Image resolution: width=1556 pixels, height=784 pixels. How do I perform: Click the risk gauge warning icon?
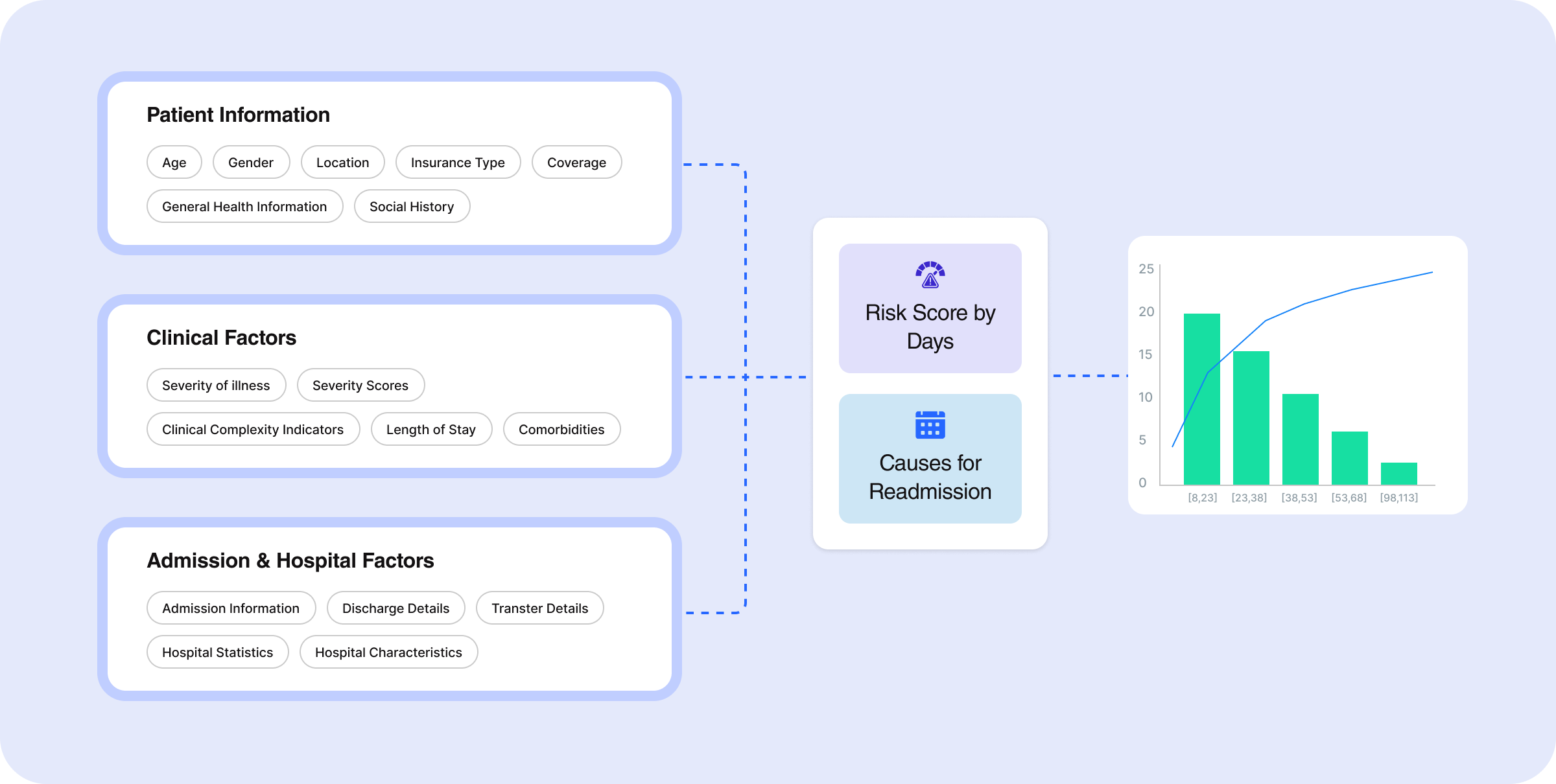pyautogui.click(x=930, y=275)
